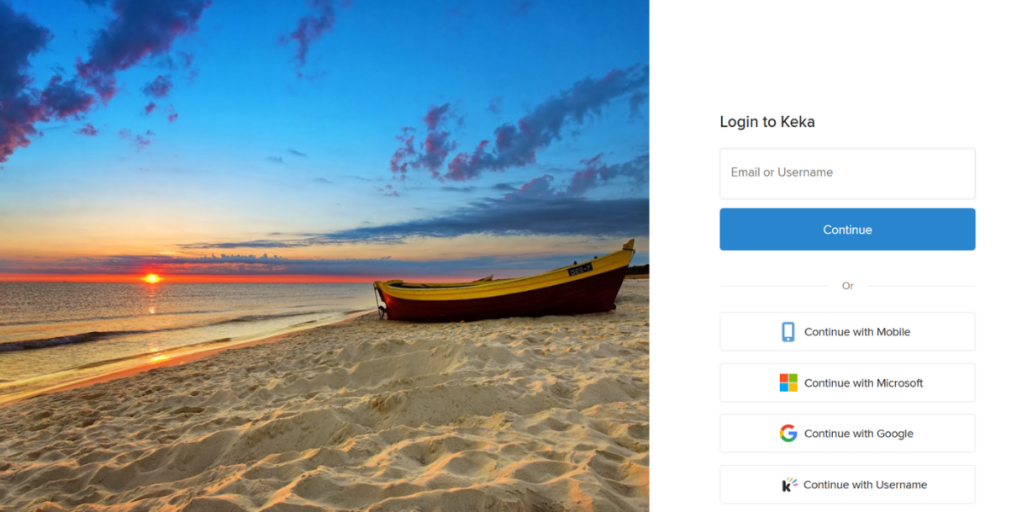Image resolution: width=1024 pixels, height=512 pixels.
Task: Focus the Email or Username field
Action: click(x=847, y=173)
